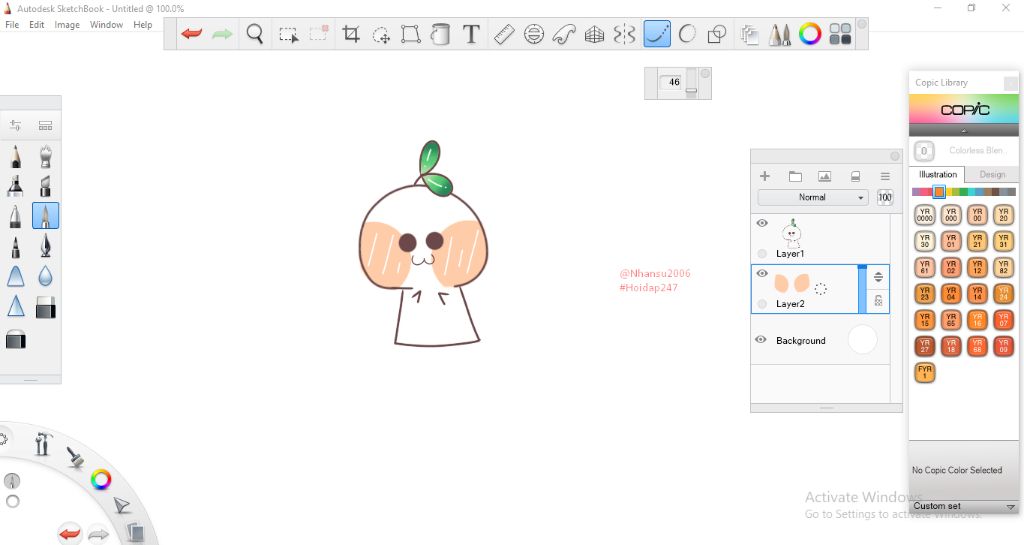Enable the Ruler guide
The image size is (1024, 545).
tap(504, 34)
